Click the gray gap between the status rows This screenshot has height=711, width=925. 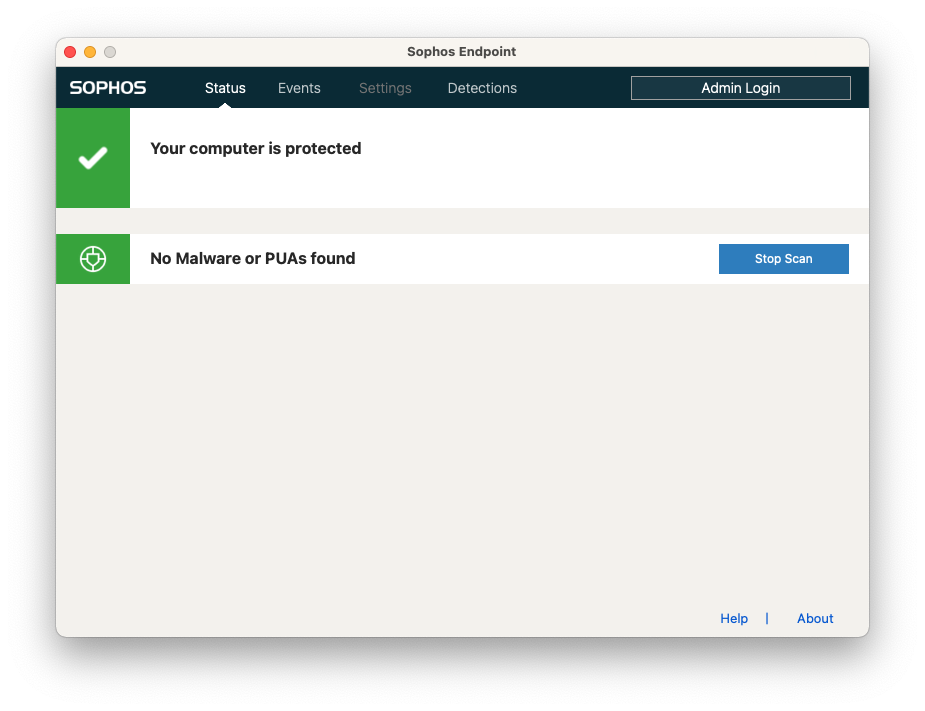(x=460, y=221)
